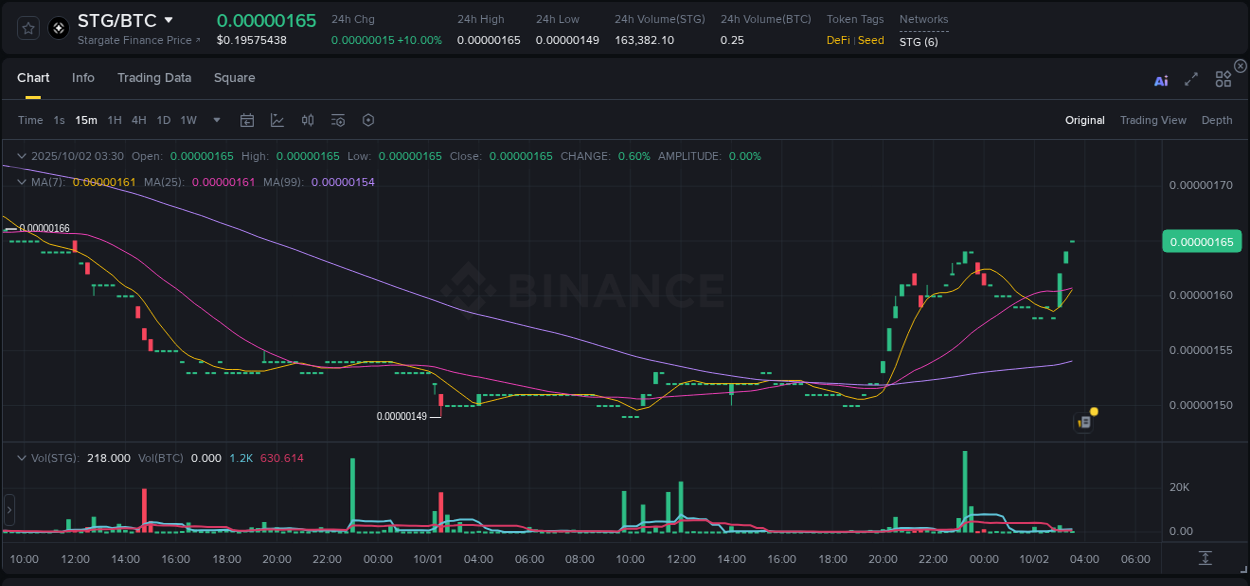
Task: Open the extra time intervals dropdown
Action: (x=215, y=120)
